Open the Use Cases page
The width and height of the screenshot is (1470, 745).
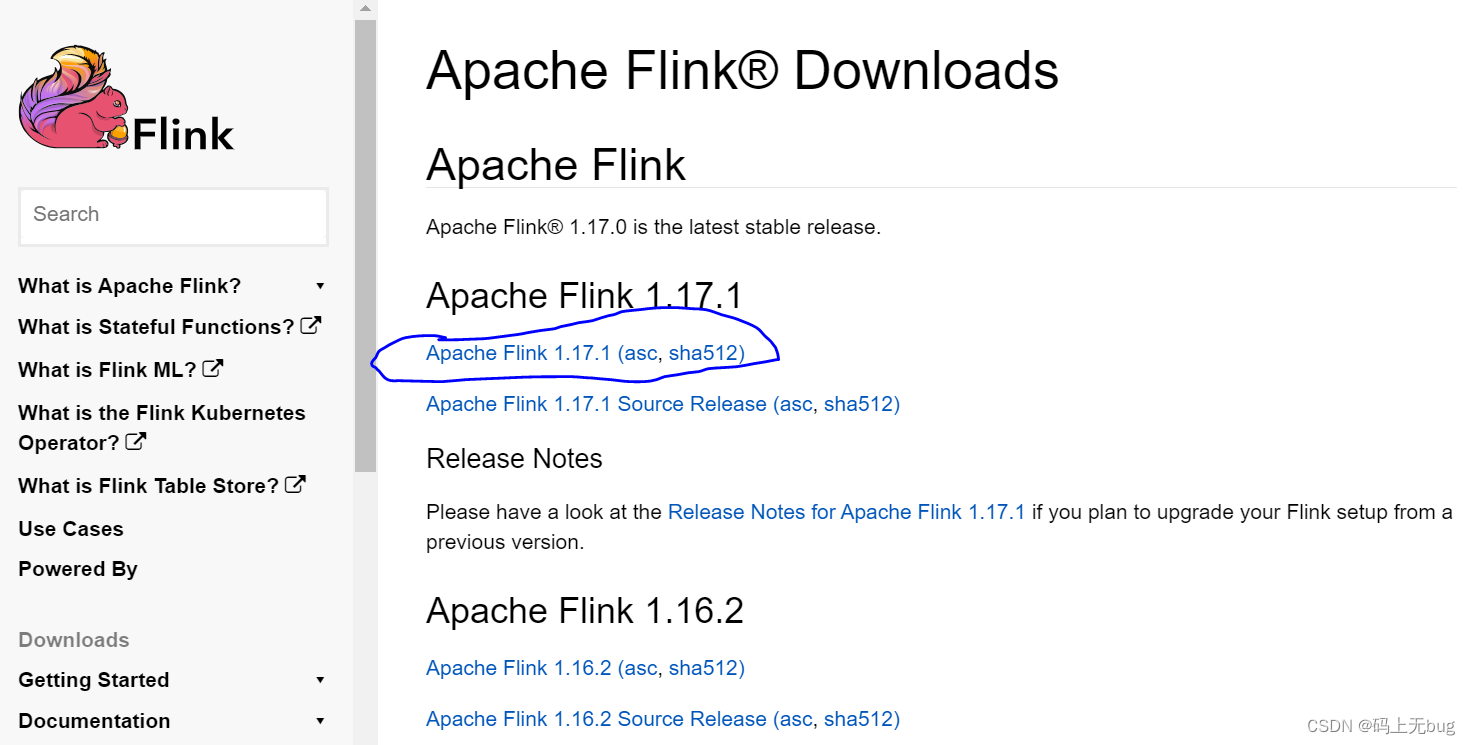(x=70, y=528)
